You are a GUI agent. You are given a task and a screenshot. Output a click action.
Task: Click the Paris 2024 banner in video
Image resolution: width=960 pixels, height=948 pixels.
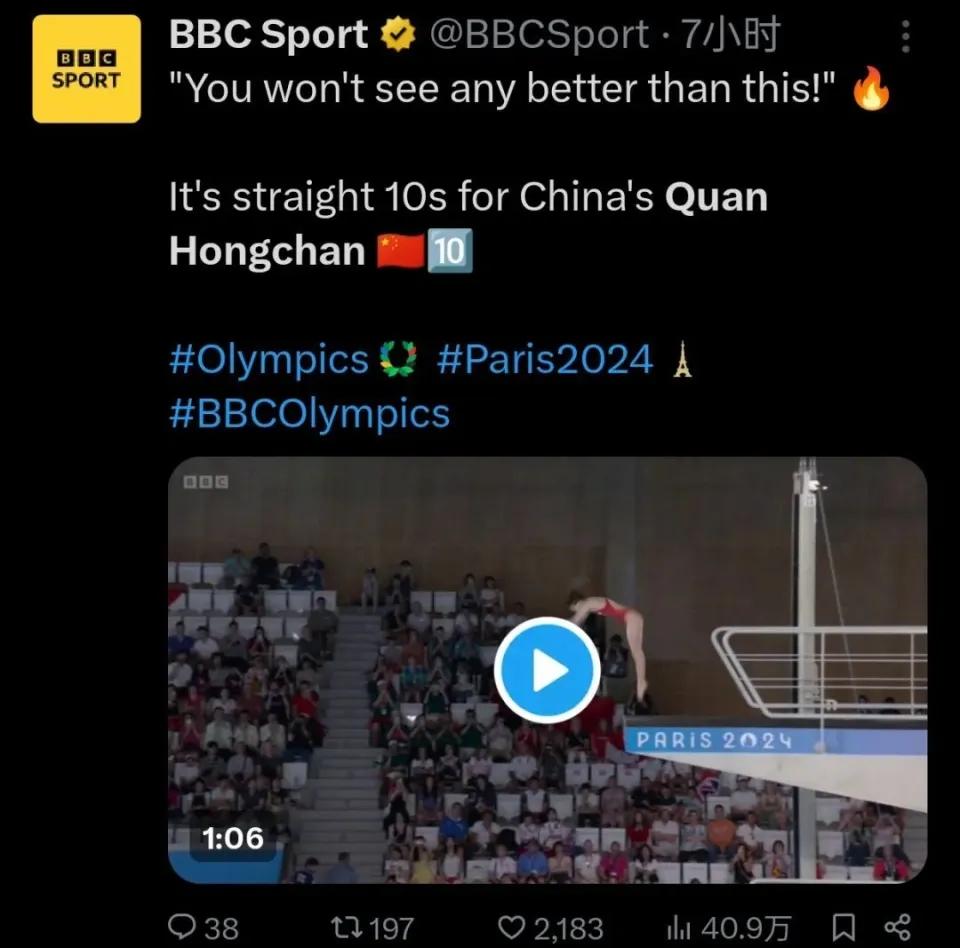tap(714, 741)
